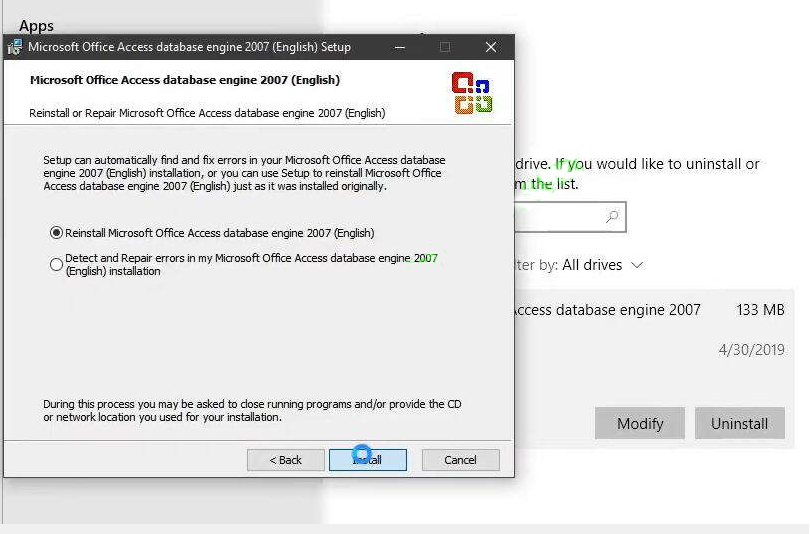Screen dimensions: 810x534
Task: Click the Install button in Setup dialog
Action: point(368,460)
